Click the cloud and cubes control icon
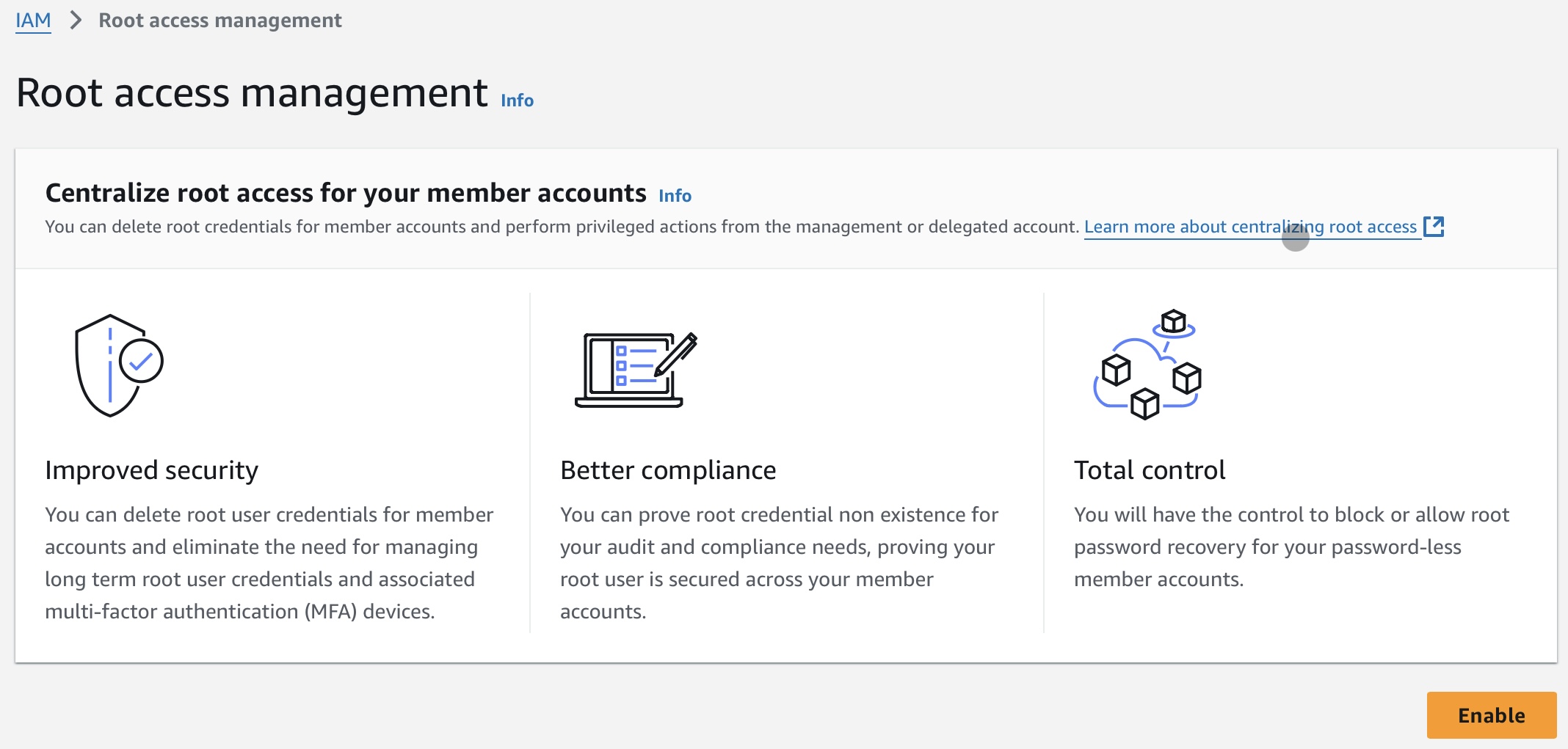 coord(1147,365)
